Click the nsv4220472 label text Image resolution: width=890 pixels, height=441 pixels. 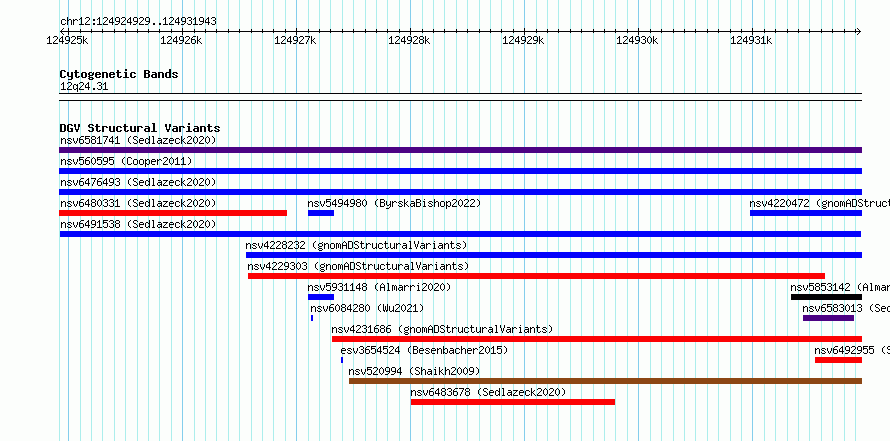pos(820,203)
